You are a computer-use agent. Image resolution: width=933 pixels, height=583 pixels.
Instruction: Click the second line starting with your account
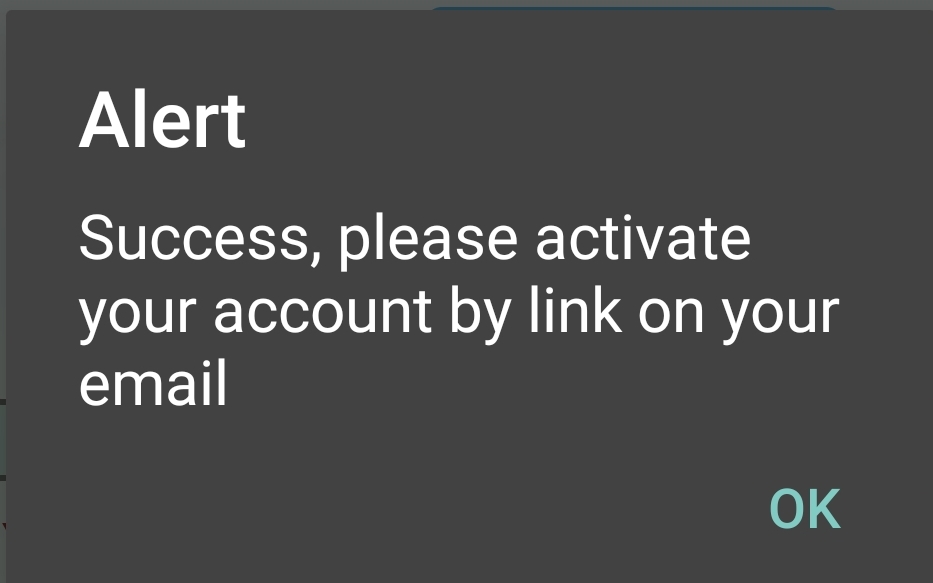[x=459, y=314]
